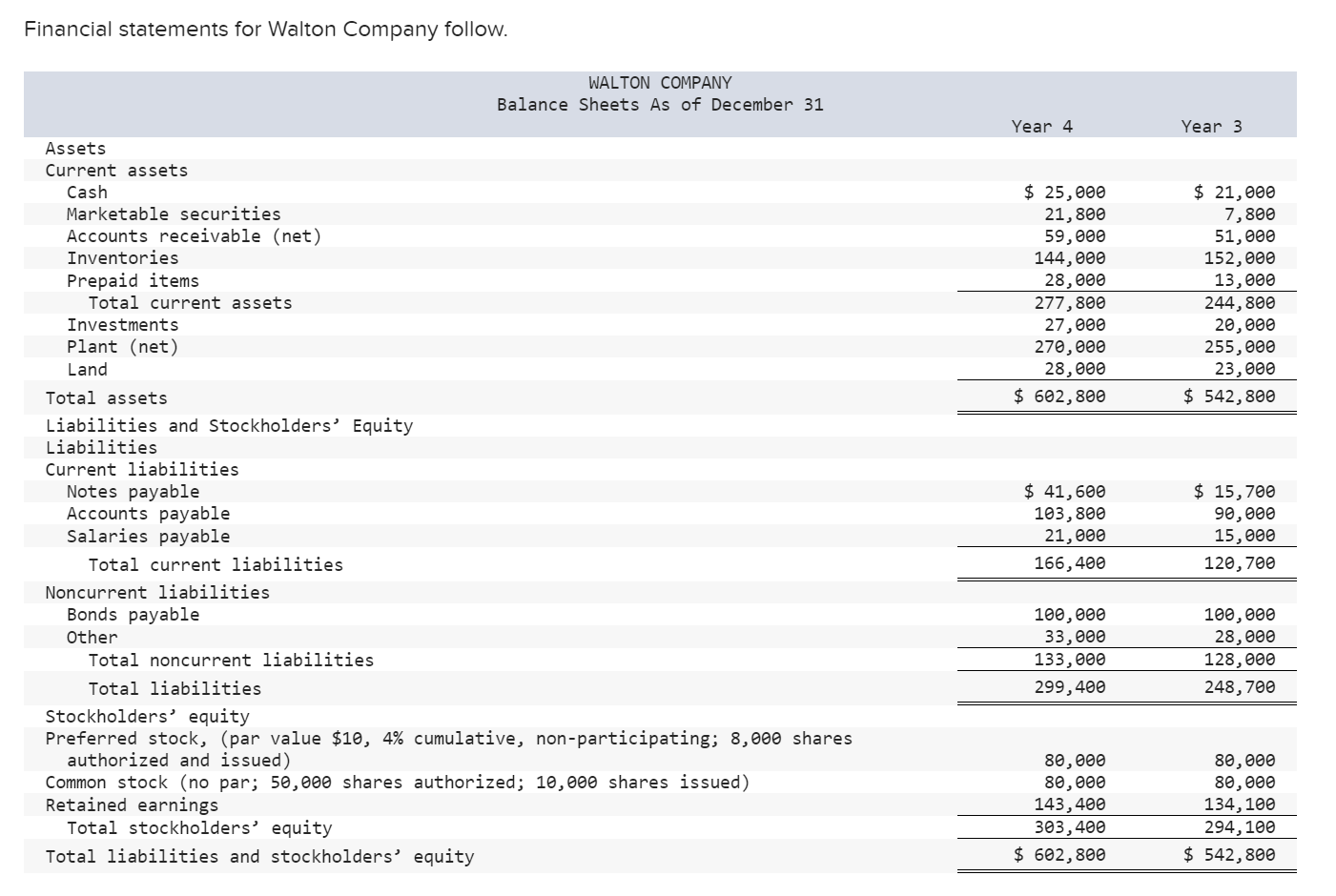Screen dimensions: 1336x896
Task: Click the Accounts receivable (net) label
Action: pyautogui.click(x=195, y=235)
